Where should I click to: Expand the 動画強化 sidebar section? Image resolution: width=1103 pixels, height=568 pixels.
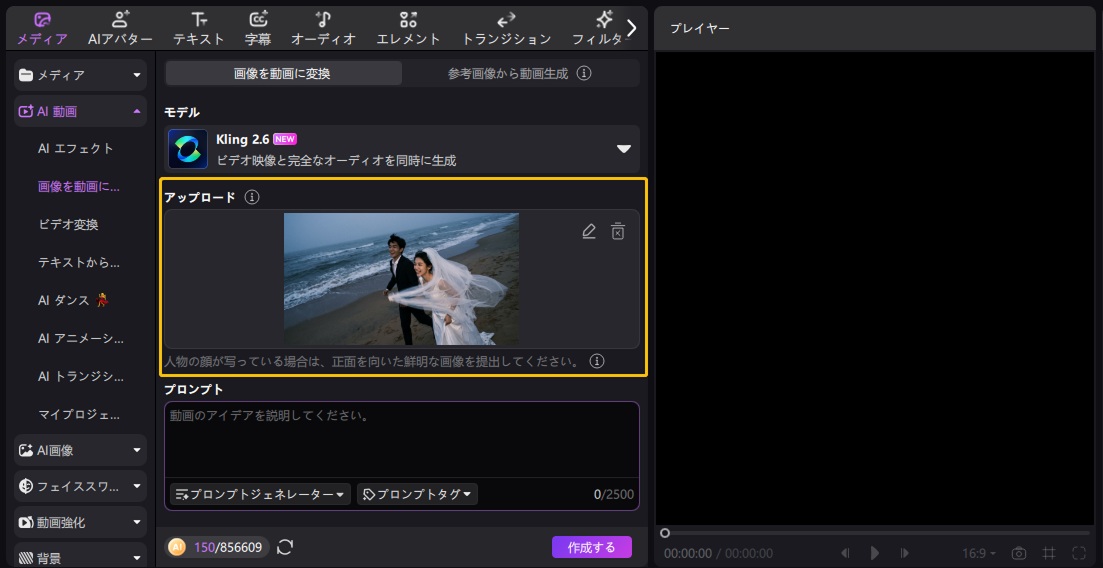click(80, 522)
